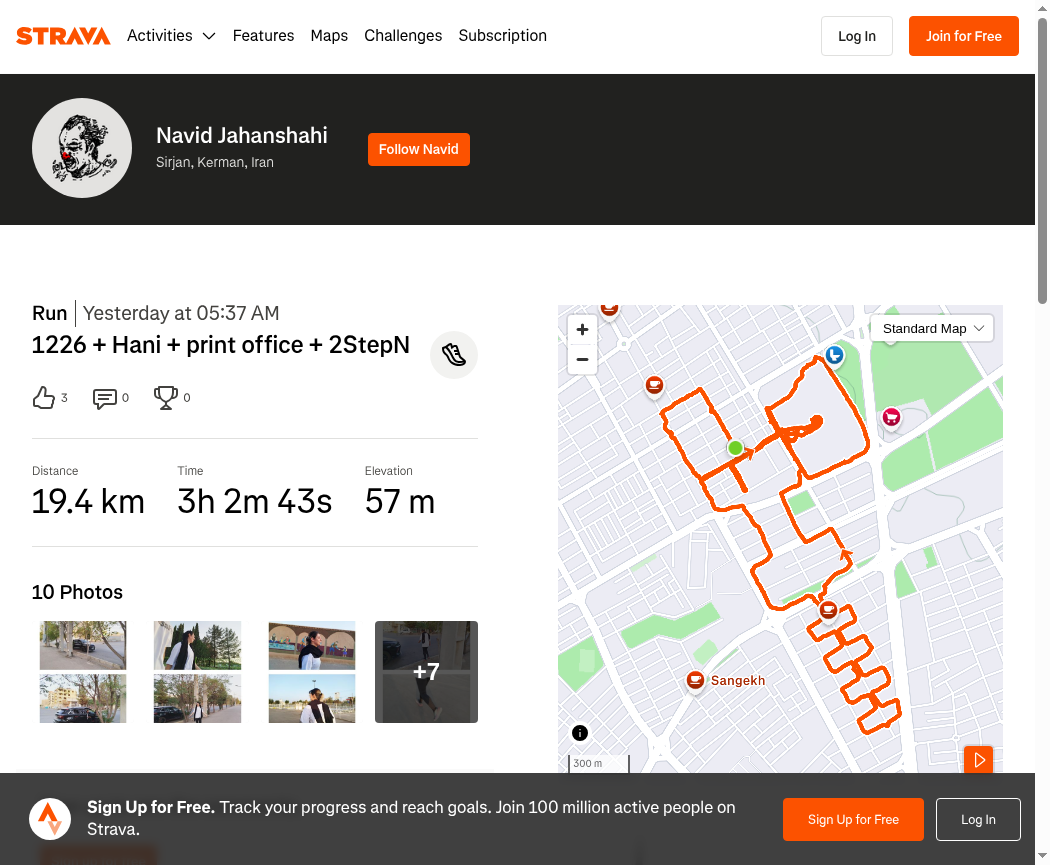The image size is (1050, 865).
Task: Expand the Activities menu chevron
Action: (x=209, y=36)
